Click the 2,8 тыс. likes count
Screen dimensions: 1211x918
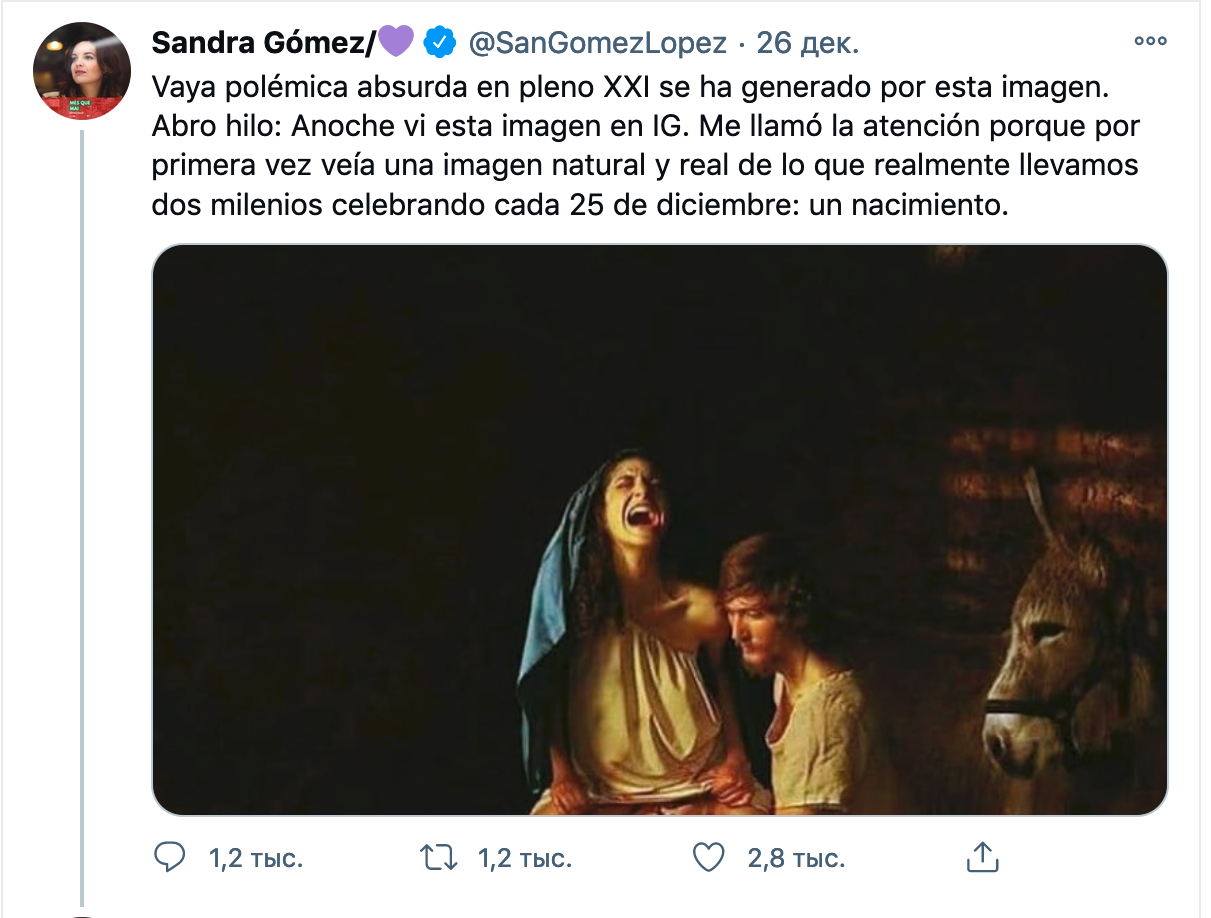797,858
